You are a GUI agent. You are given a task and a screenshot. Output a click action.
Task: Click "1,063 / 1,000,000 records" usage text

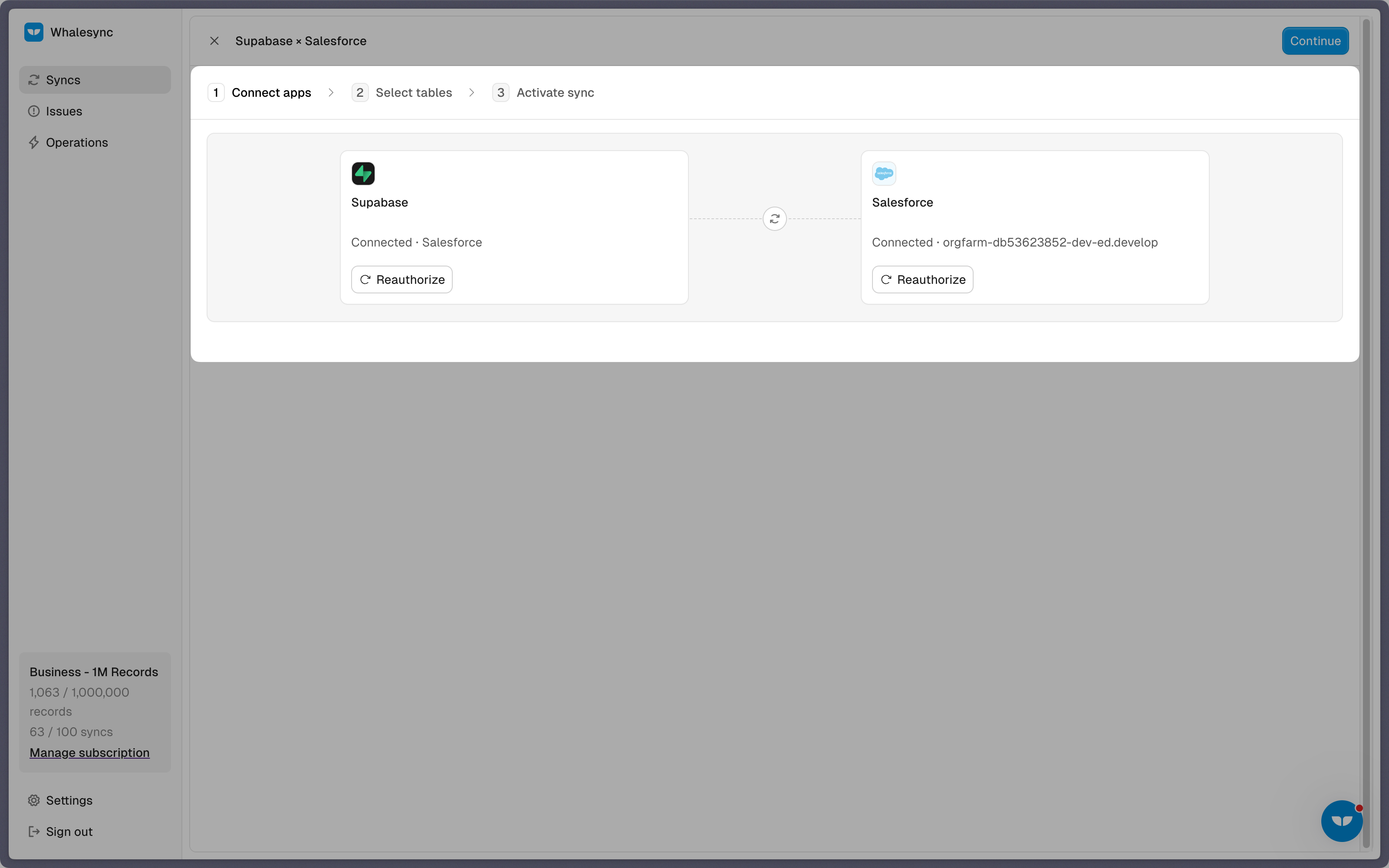click(79, 702)
